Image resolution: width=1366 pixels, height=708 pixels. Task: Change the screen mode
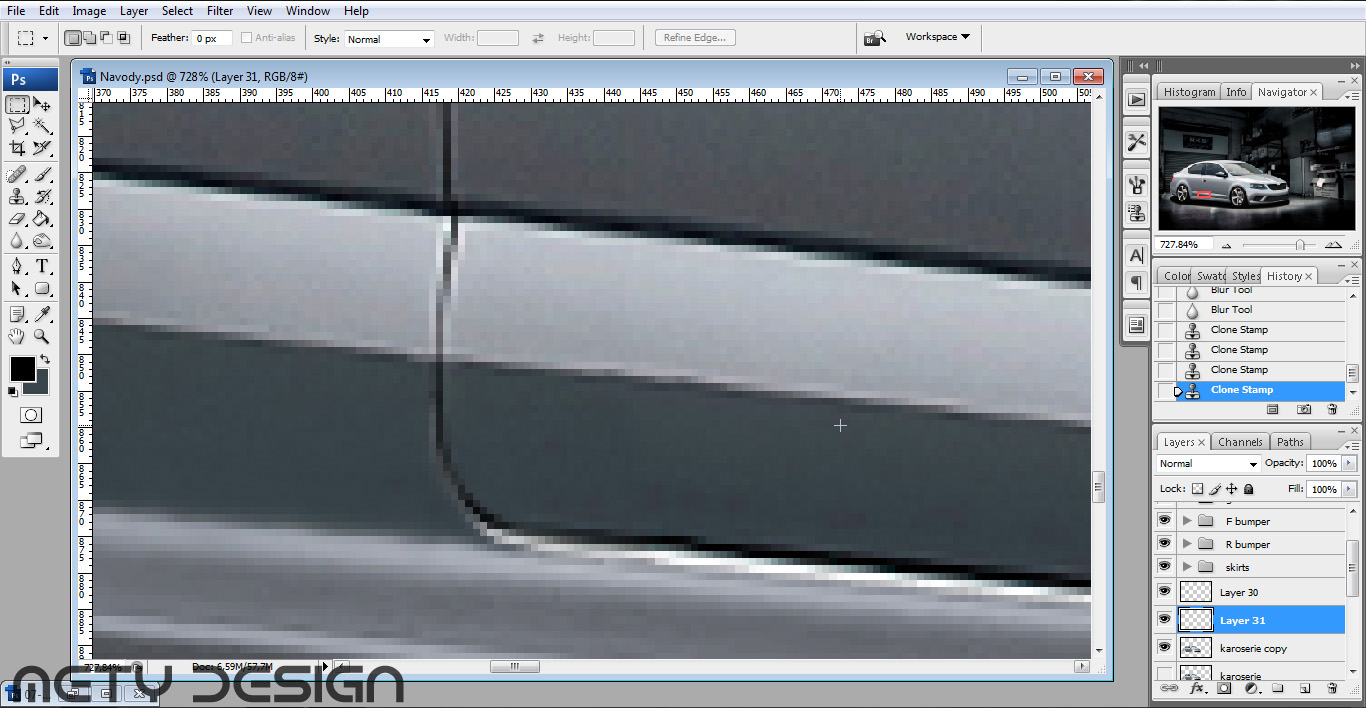(x=31, y=439)
